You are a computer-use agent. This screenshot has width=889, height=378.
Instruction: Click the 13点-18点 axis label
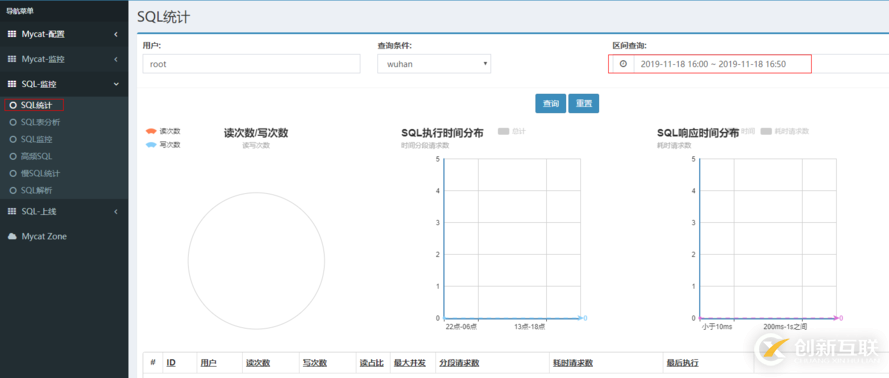530,327
